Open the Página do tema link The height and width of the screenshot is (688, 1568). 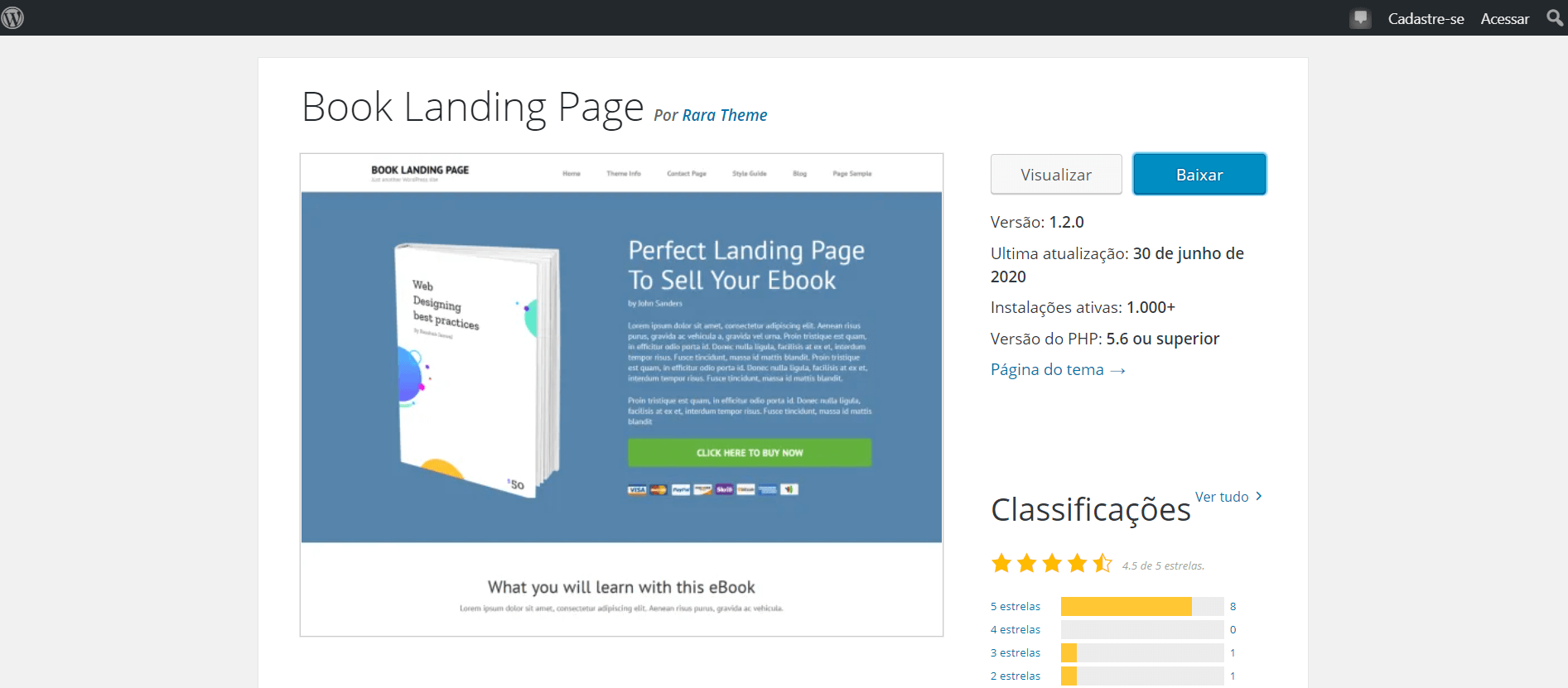1058,369
